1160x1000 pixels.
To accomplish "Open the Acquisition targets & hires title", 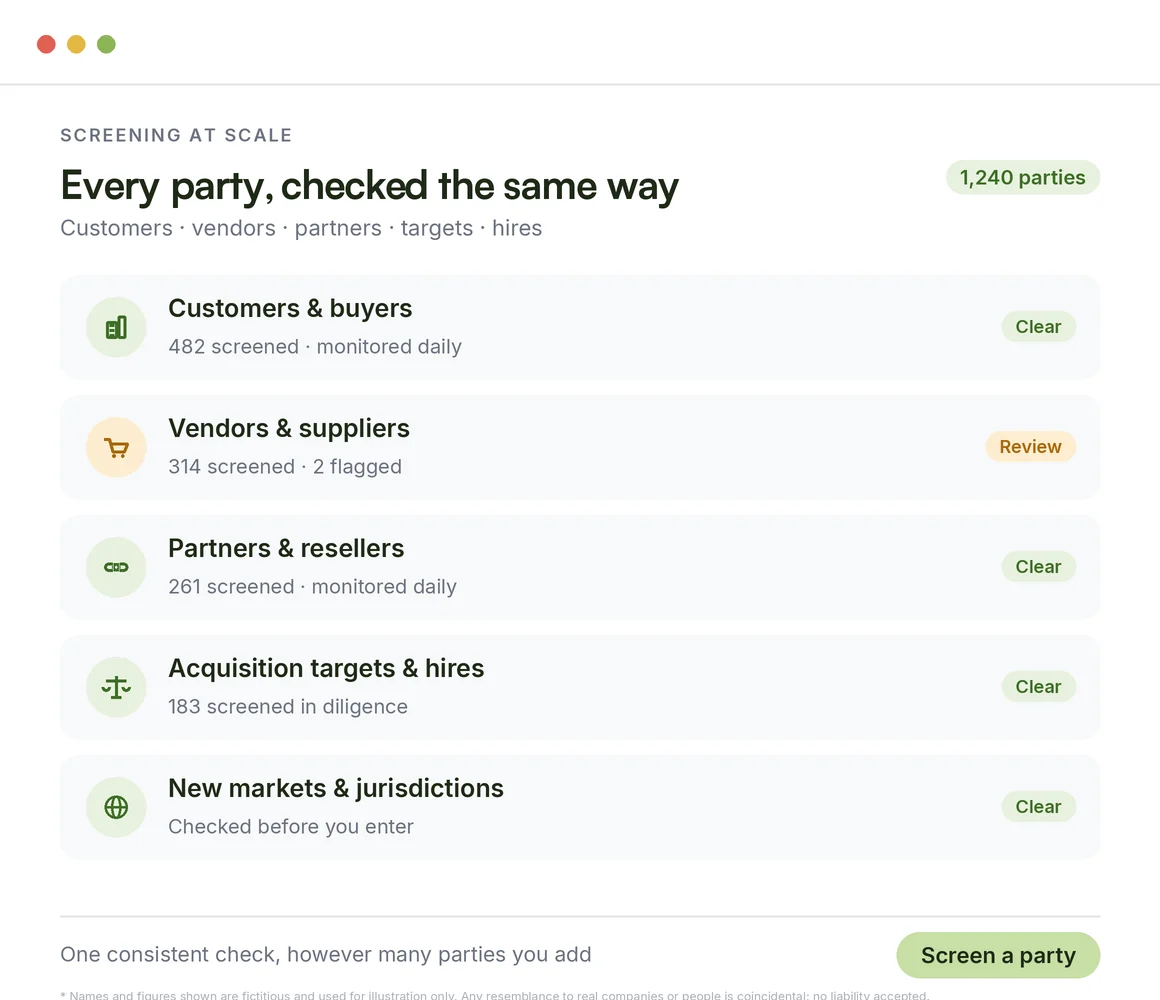I will pos(326,668).
